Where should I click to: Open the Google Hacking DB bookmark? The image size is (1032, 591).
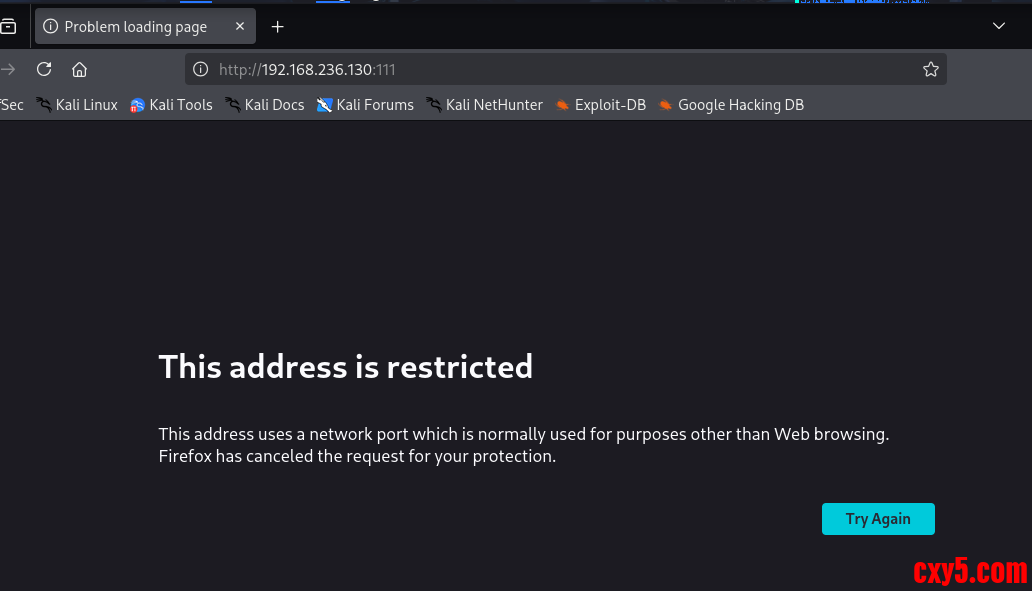(x=731, y=105)
